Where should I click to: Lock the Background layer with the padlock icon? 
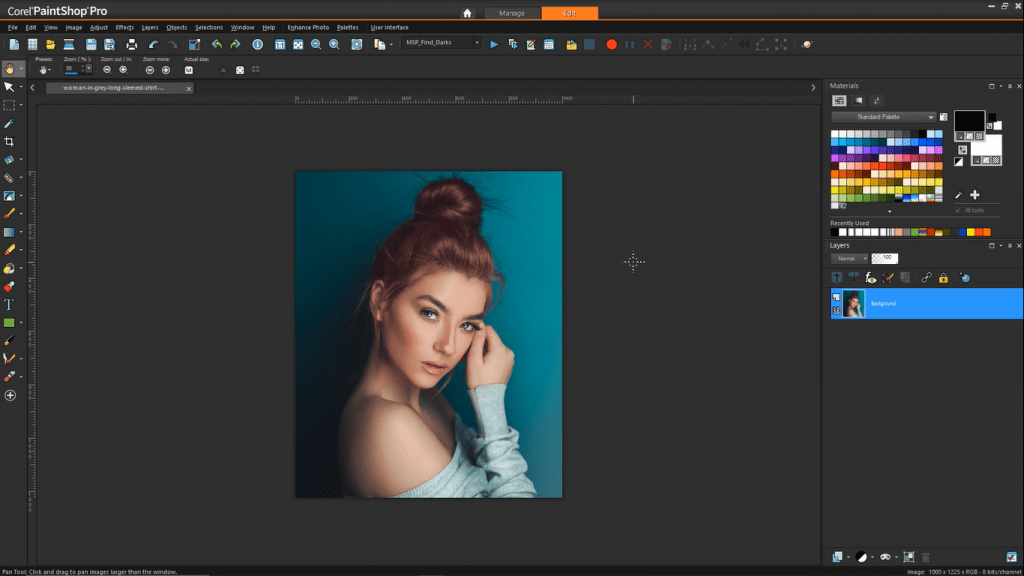(943, 277)
